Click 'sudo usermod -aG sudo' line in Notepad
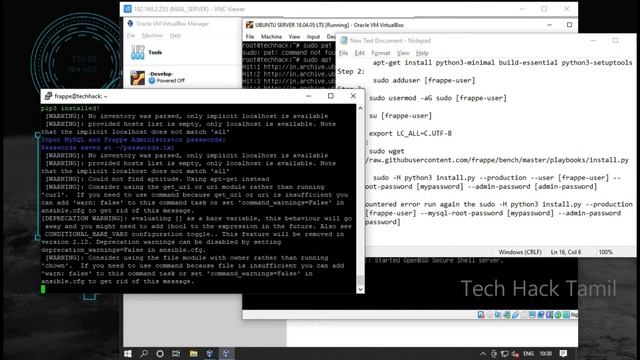 438,98
